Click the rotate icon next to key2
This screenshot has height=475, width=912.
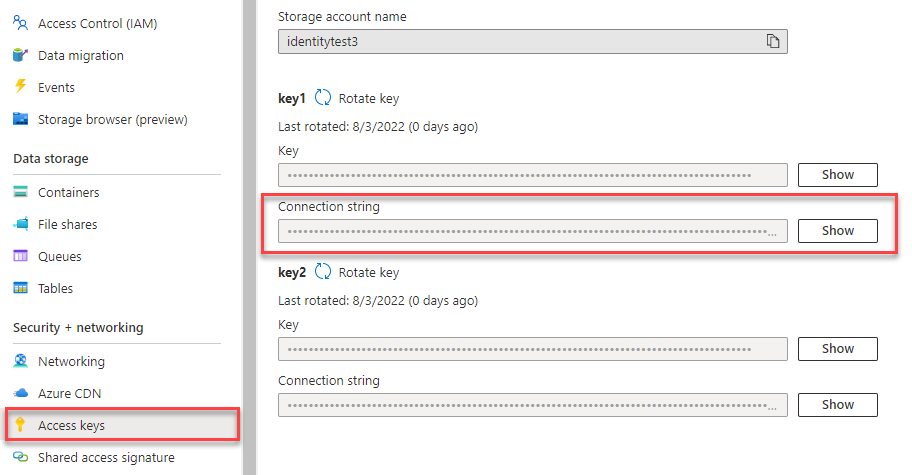pyautogui.click(x=323, y=272)
